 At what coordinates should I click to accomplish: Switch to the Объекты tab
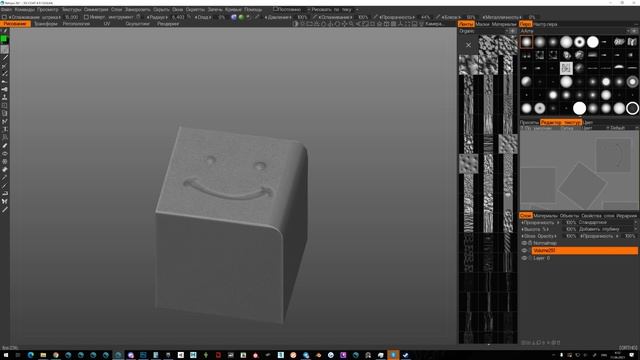[x=569, y=216]
